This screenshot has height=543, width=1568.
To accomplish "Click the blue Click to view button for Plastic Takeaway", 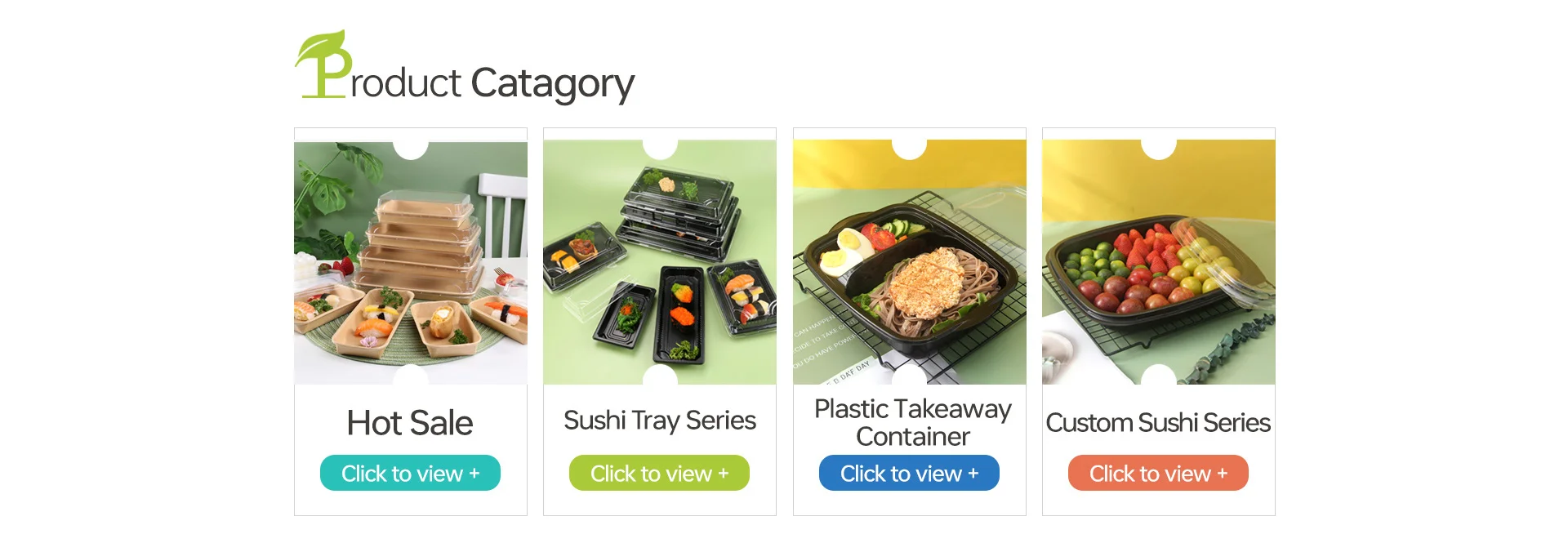I will [909, 473].
